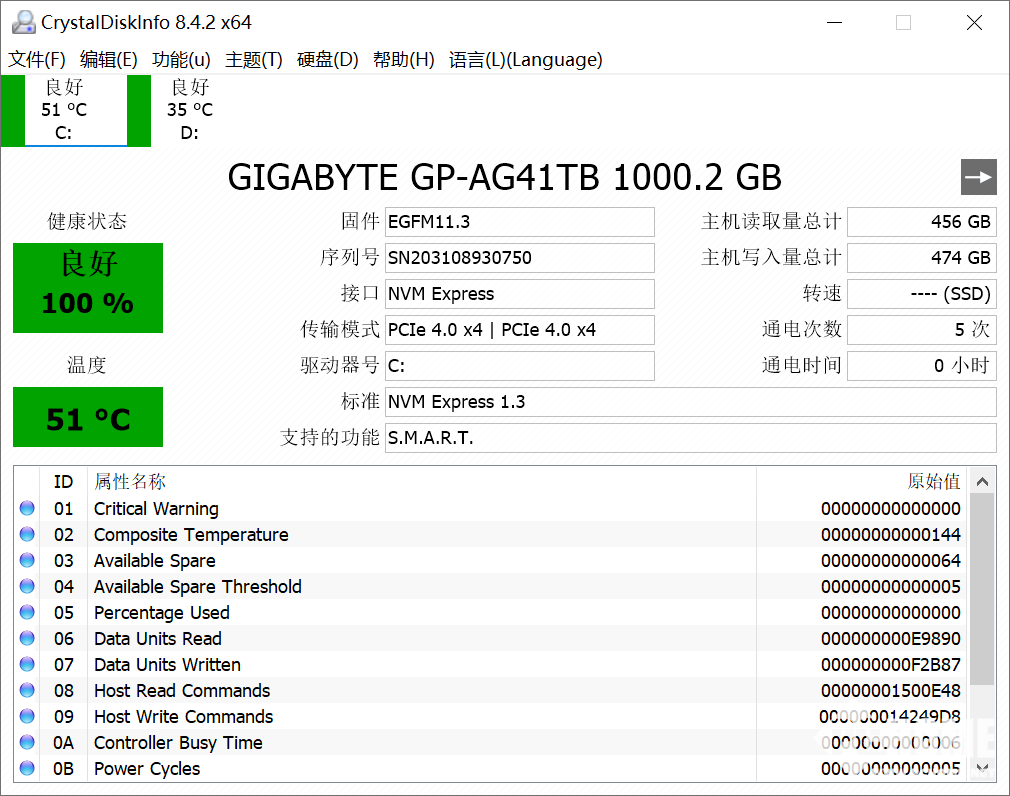Click the status orb for Data Units Written
This screenshot has height=796, width=1010.
pyautogui.click(x=27, y=665)
